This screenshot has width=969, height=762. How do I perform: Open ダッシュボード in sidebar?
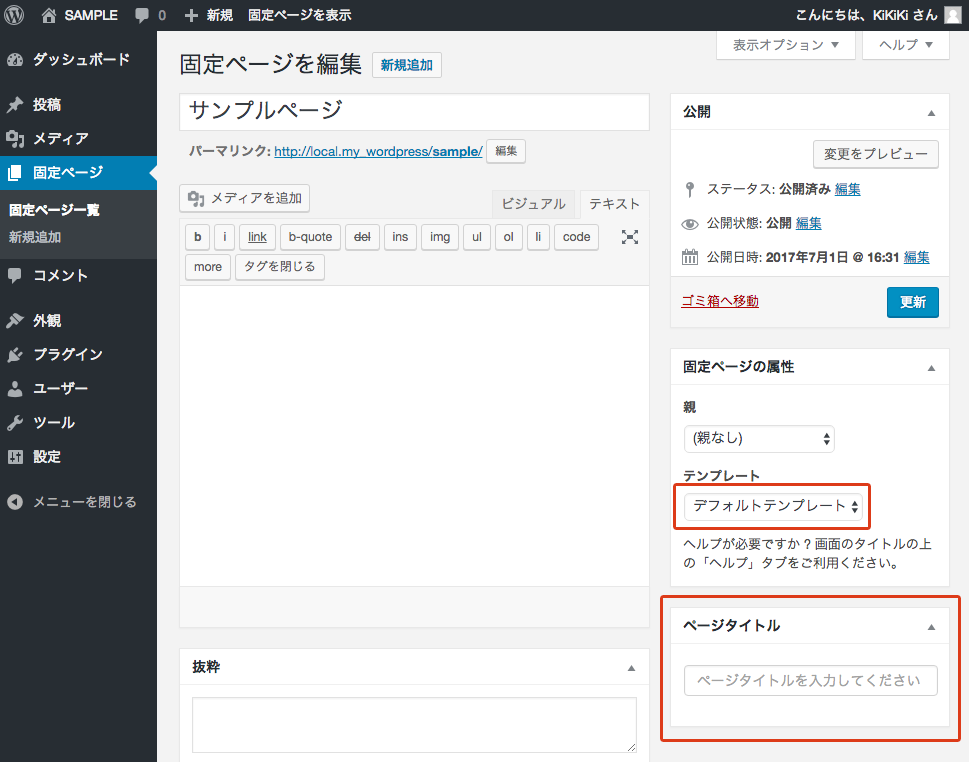(78, 59)
